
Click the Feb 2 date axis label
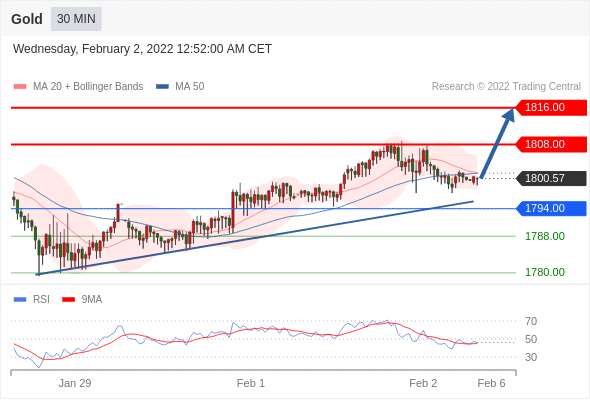click(423, 383)
